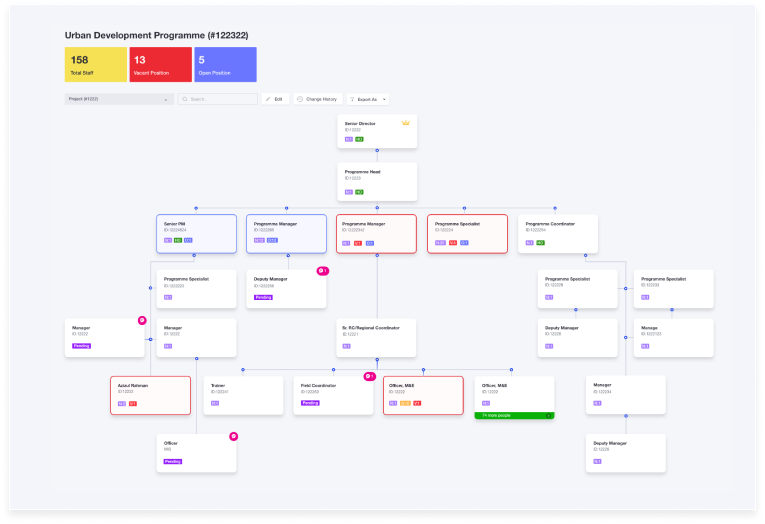Select the Sr. RC/Regional Coordinator card
The image size is (765, 524).
[376, 338]
